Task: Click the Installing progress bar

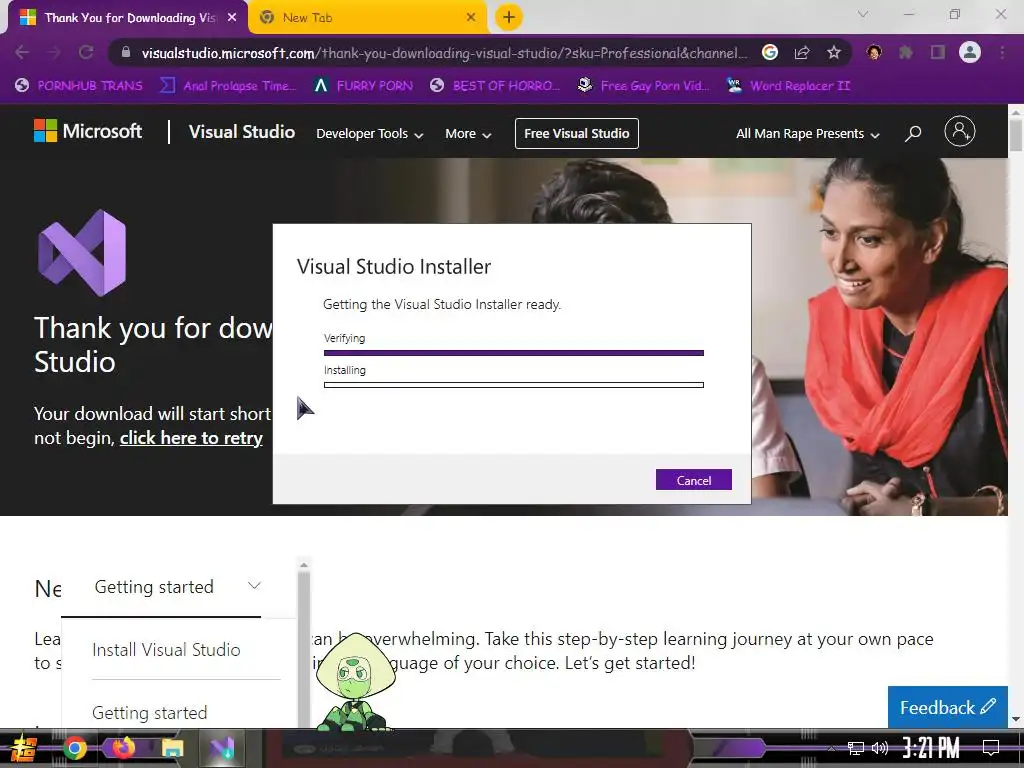Action: [x=514, y=385]
